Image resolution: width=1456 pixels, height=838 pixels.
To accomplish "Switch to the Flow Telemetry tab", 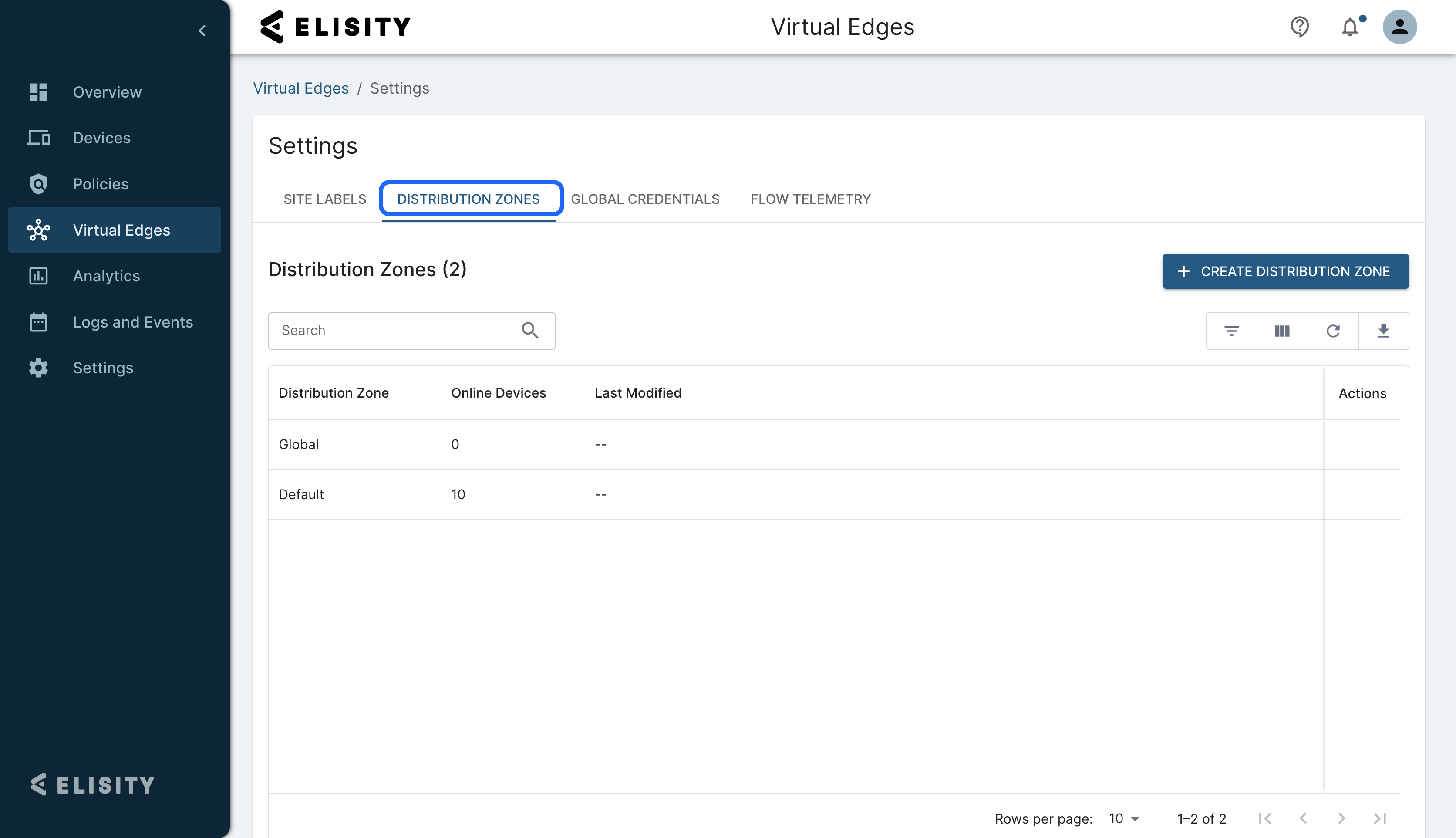I will tap(810, 199).
